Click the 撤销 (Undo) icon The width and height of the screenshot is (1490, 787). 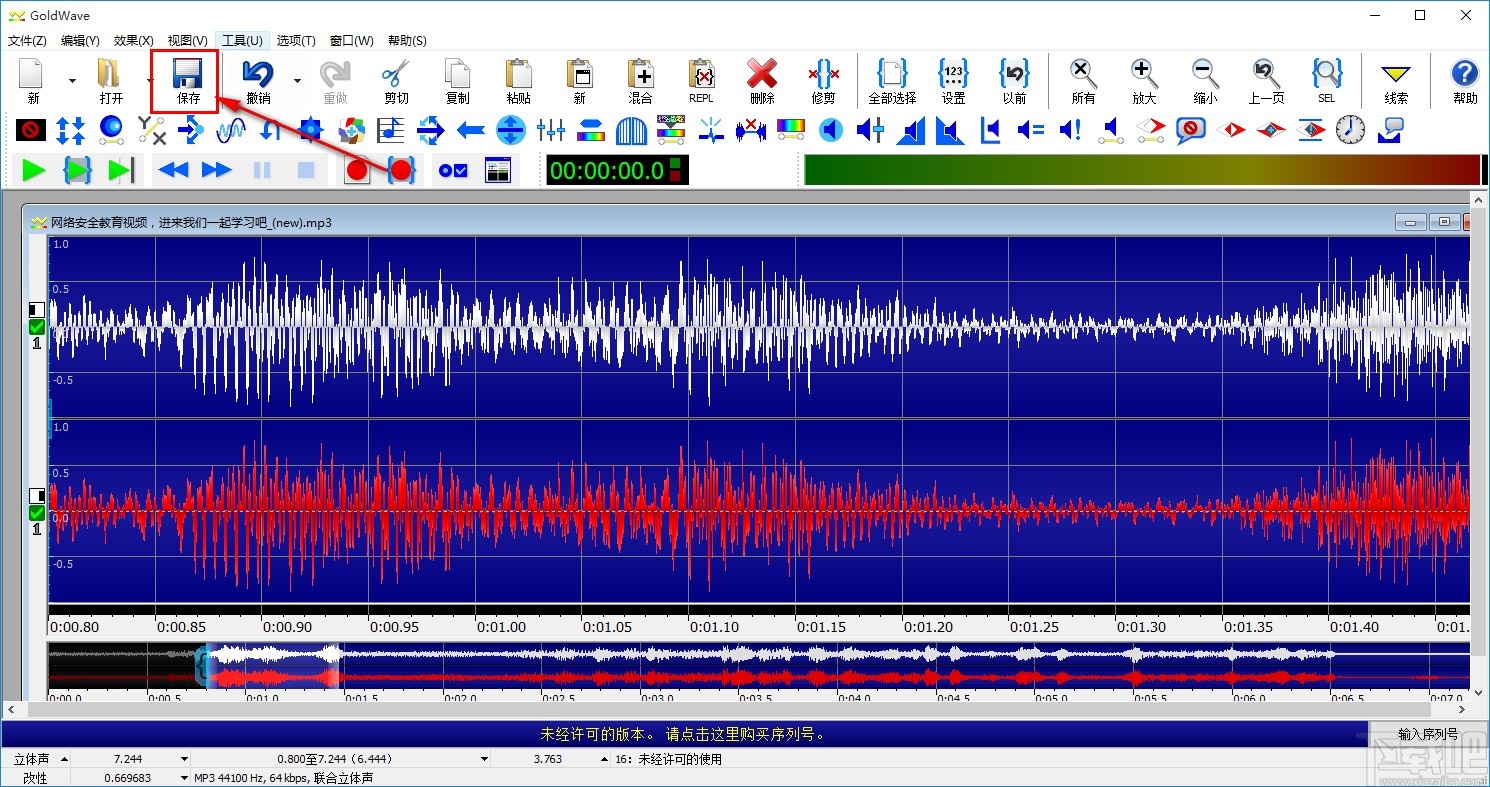258,73
